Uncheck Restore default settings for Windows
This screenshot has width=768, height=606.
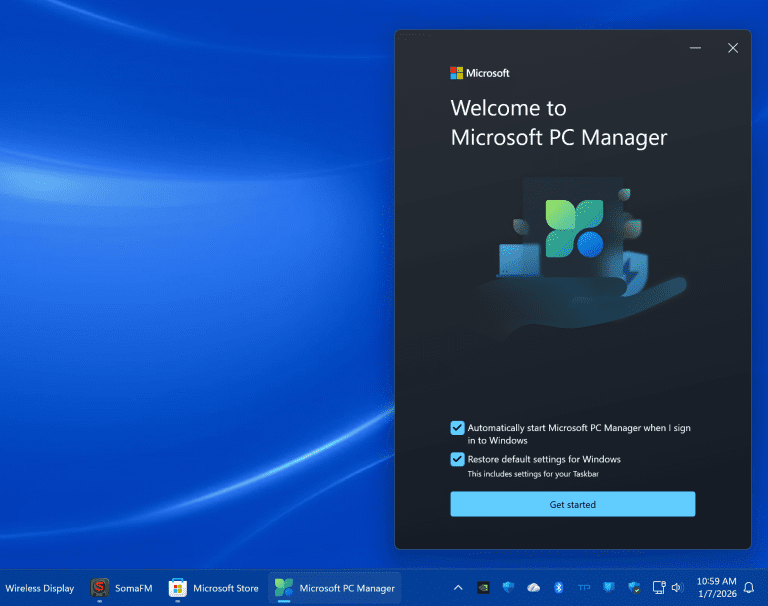[457, 460]
